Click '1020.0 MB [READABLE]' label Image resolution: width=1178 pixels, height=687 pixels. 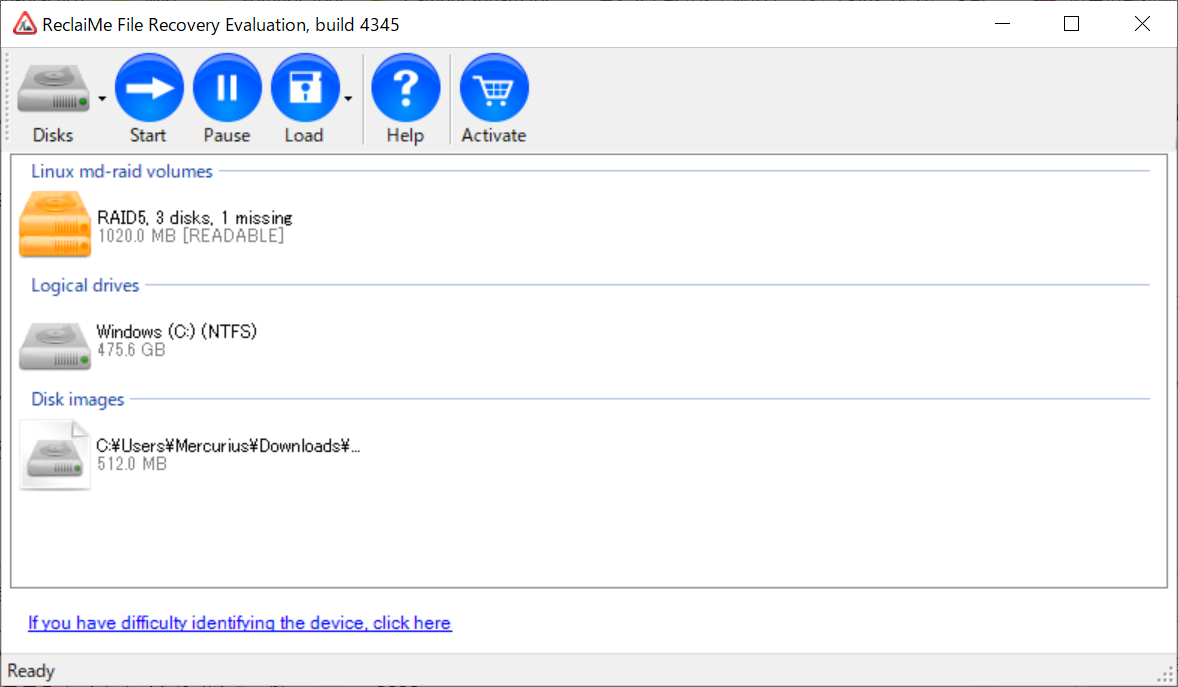191,236
